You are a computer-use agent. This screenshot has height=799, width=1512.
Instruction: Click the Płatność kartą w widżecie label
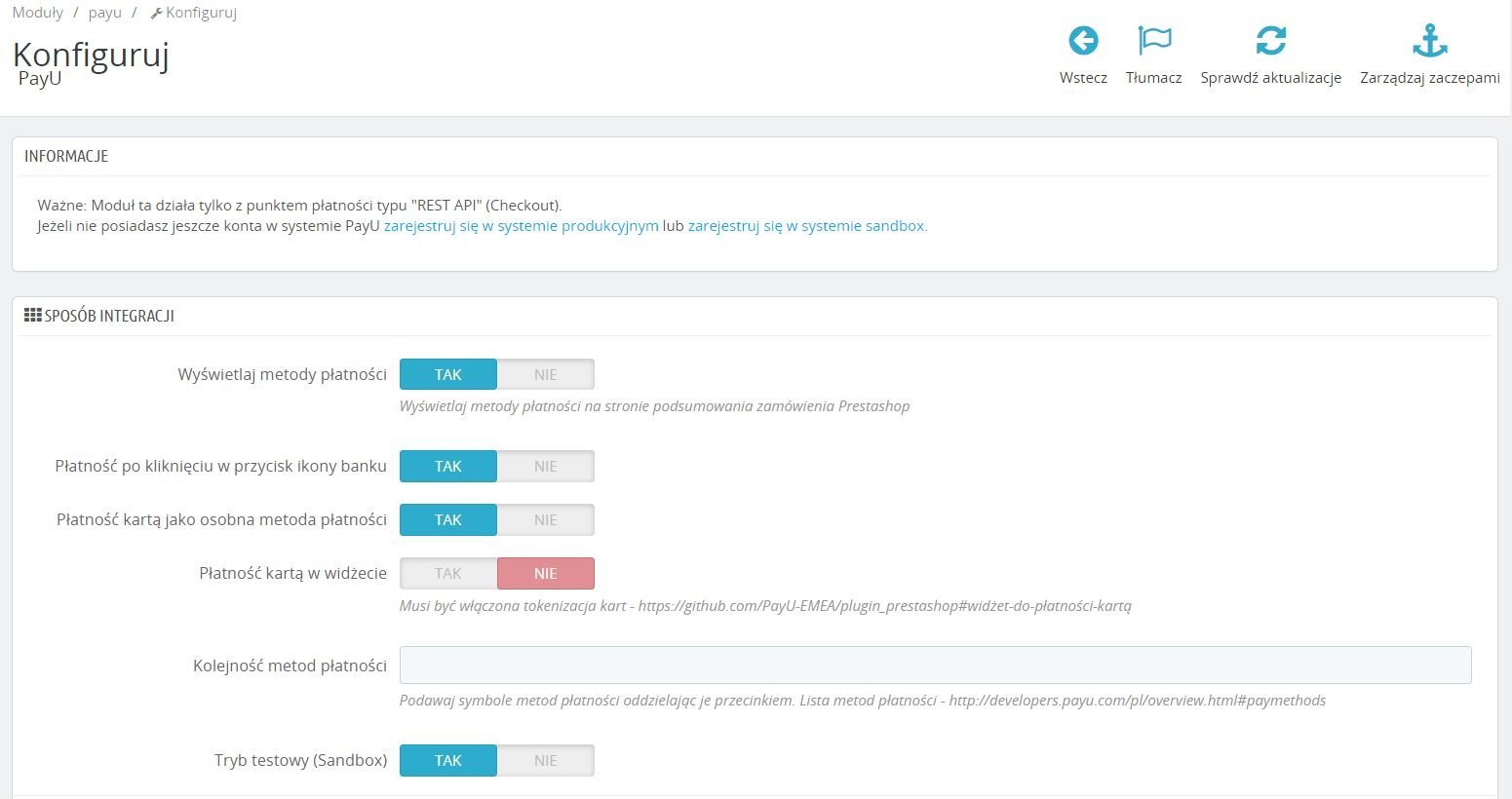[x=292, y=573]
